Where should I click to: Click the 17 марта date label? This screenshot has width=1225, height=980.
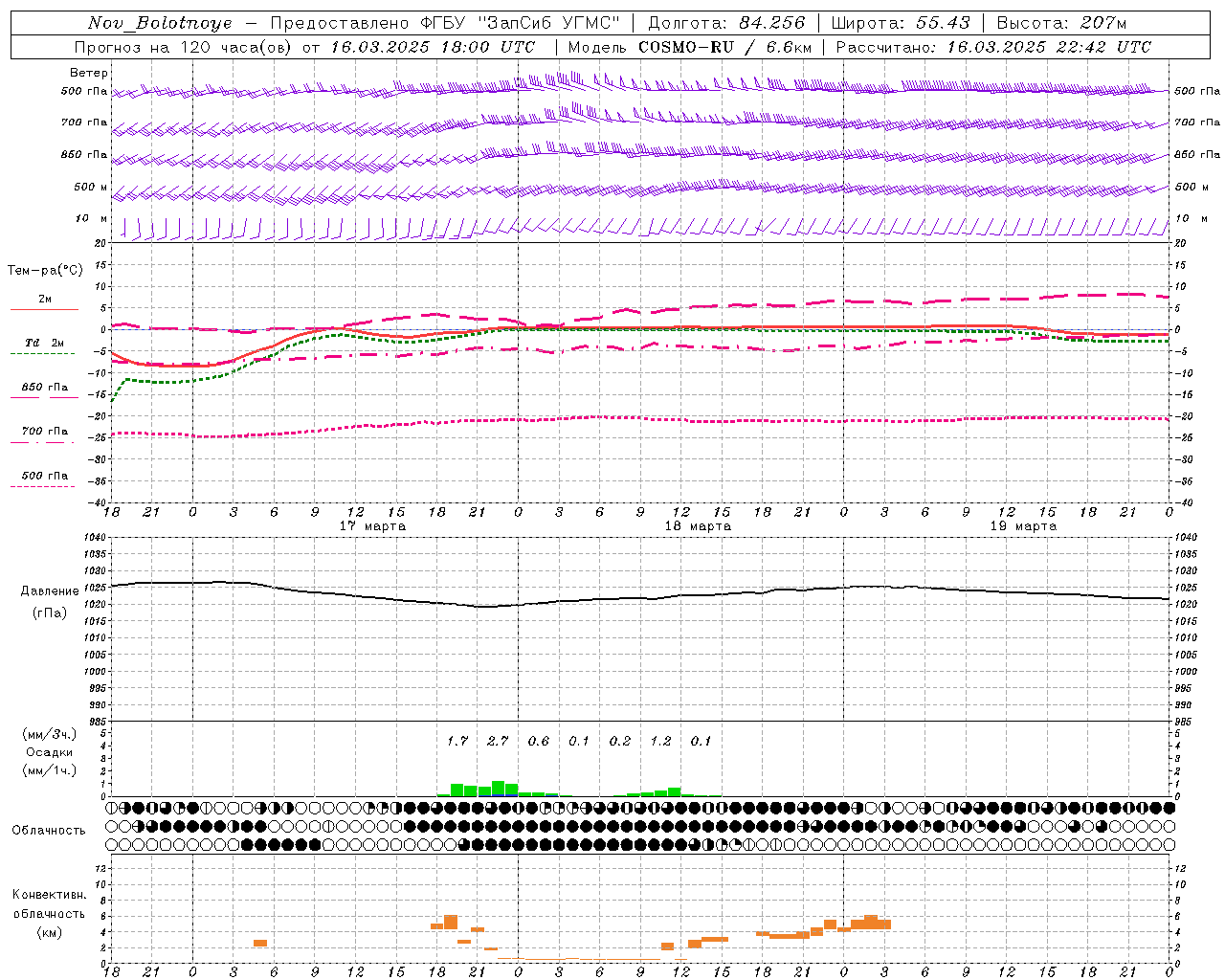click(x=372, y=526)
